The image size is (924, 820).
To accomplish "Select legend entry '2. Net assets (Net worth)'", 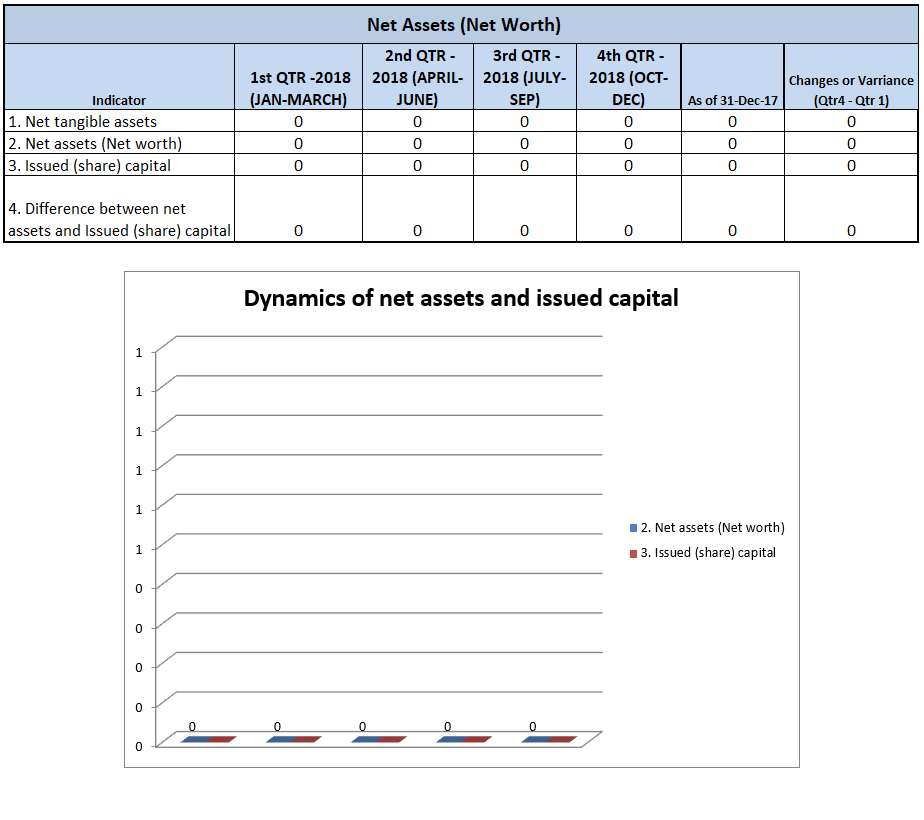I will click(712, 528).
